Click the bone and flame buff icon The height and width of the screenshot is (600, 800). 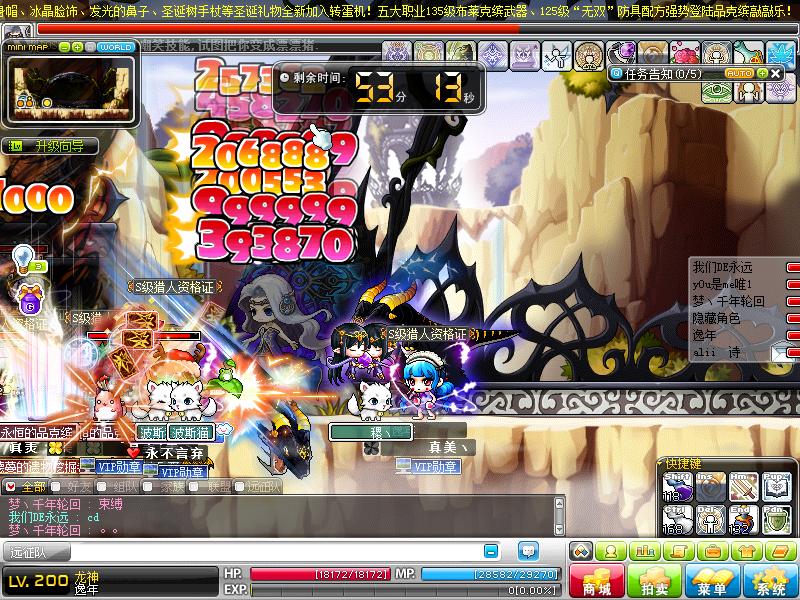coord(748,53)
